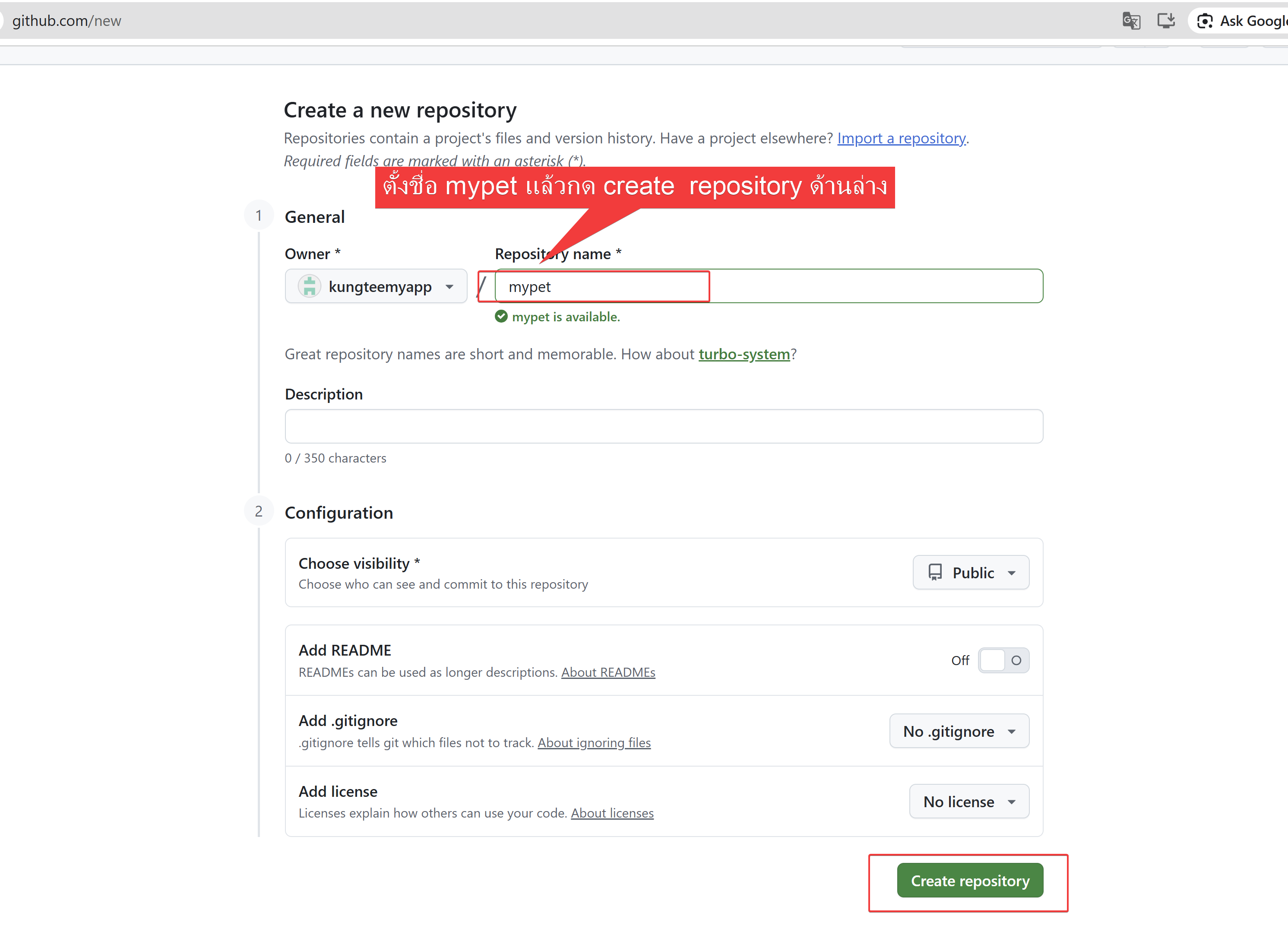The image size is (1288, 932).
Task: Open the About licenses link
Action: [612, 813]
